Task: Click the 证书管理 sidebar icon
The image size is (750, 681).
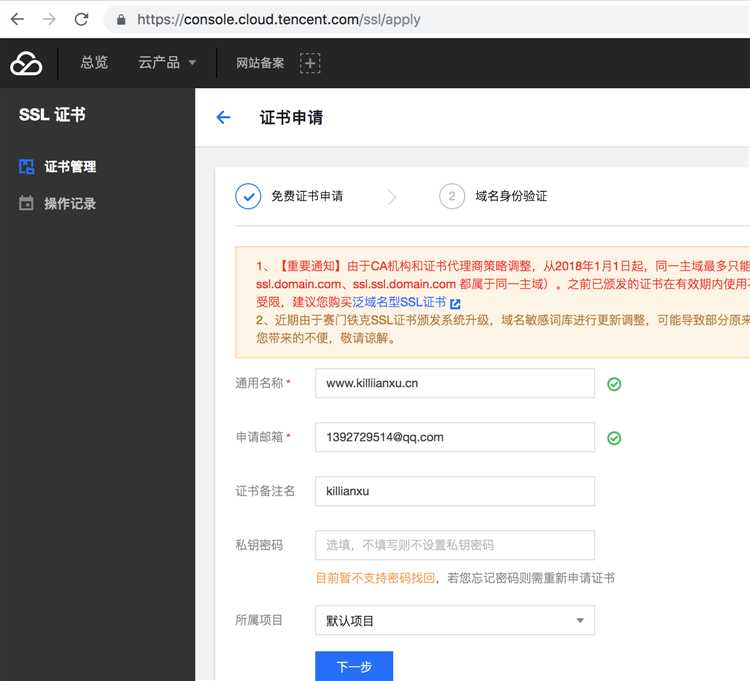Action: (26, 166)
